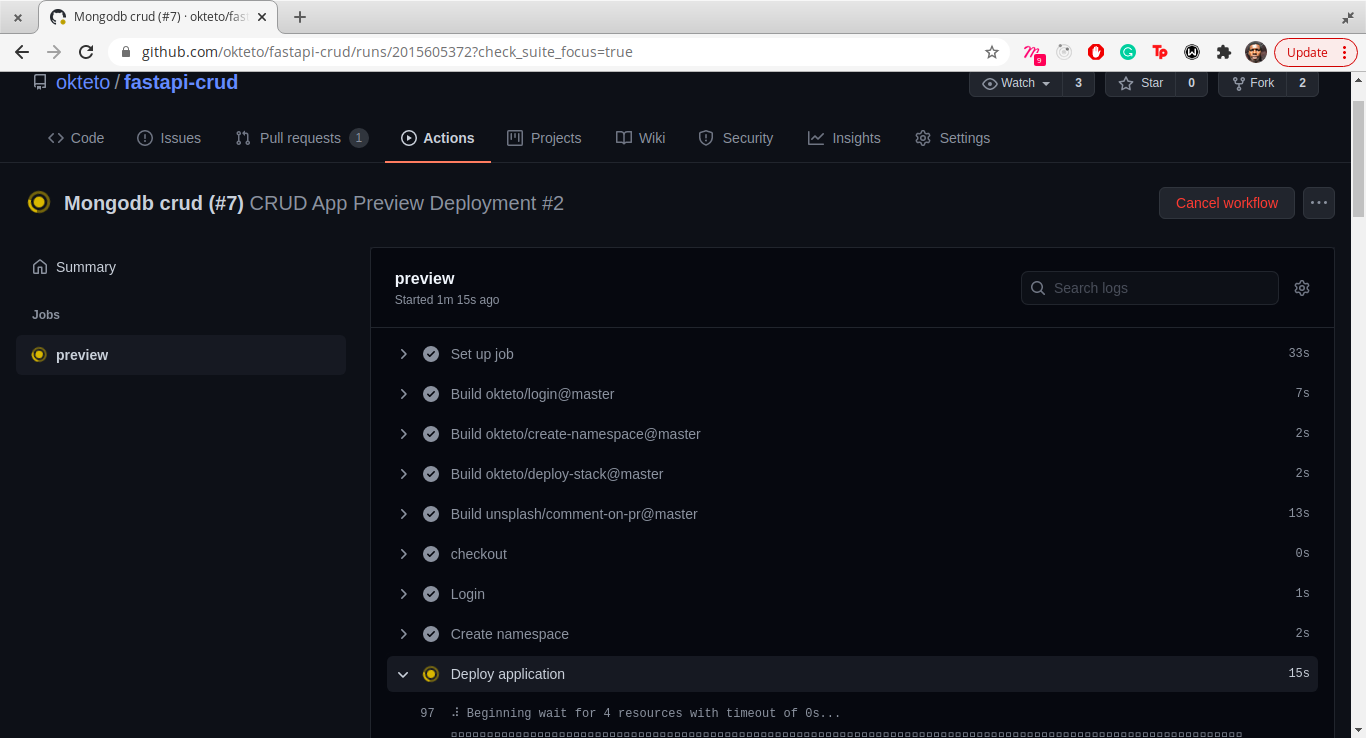Viewport: 1366px width, 738px height.
Task: Click the preview job status icon in sidebar
Action: click(x=39, y=355)
